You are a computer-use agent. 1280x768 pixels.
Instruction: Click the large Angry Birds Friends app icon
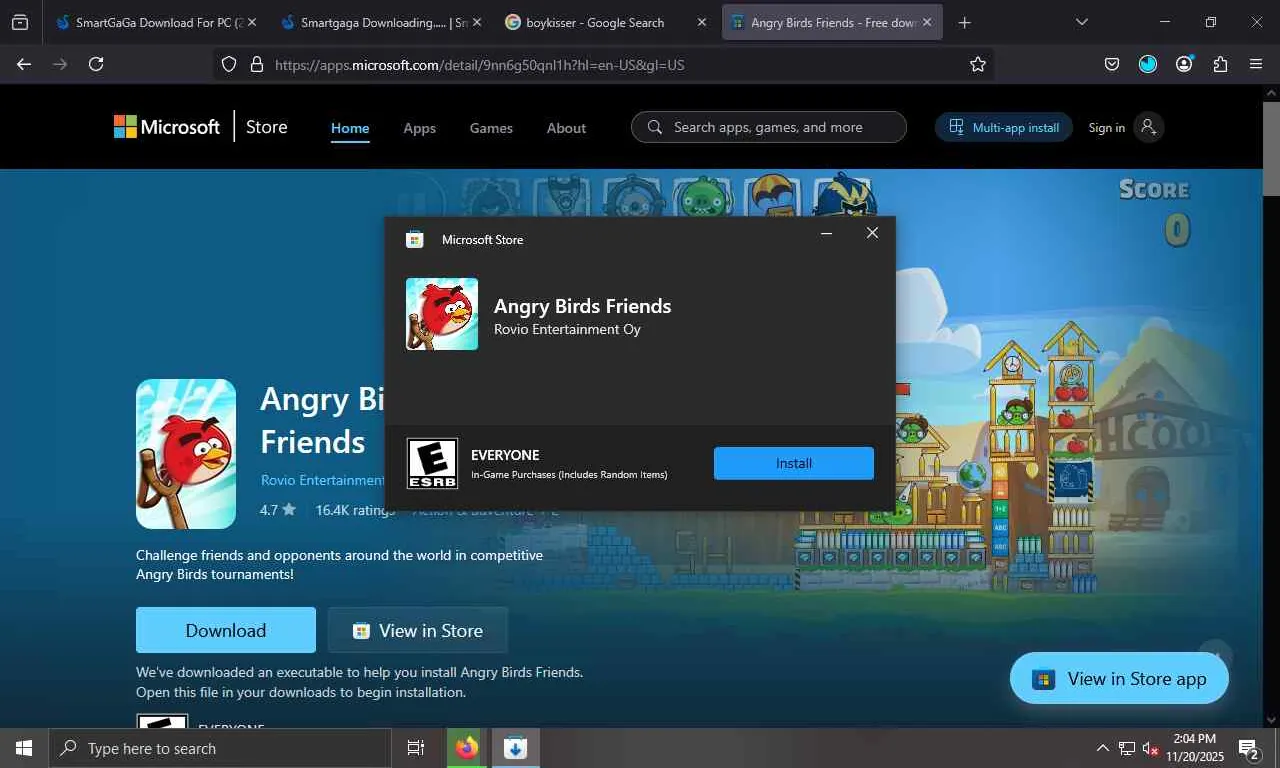(186, 454)
